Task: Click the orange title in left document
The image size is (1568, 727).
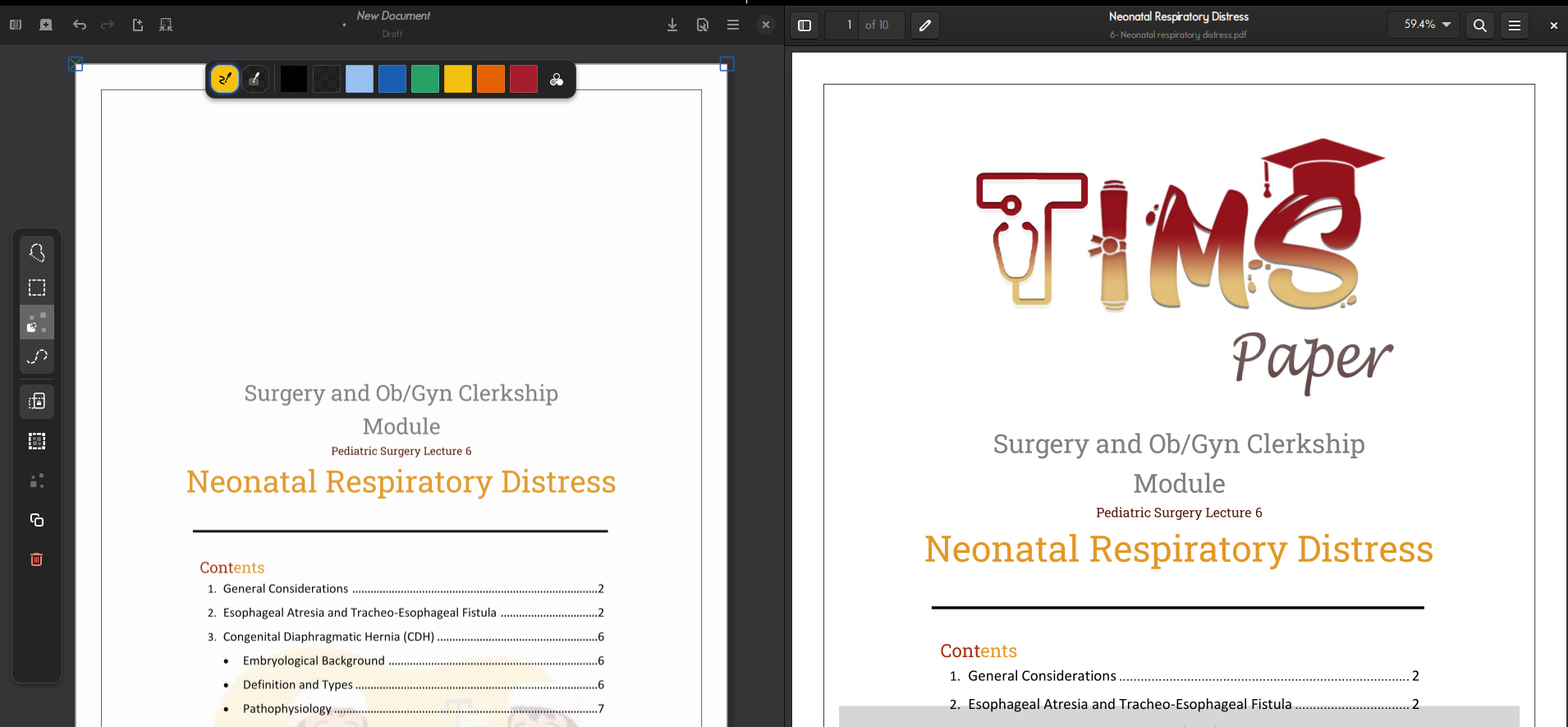Action: coord(401,482)
